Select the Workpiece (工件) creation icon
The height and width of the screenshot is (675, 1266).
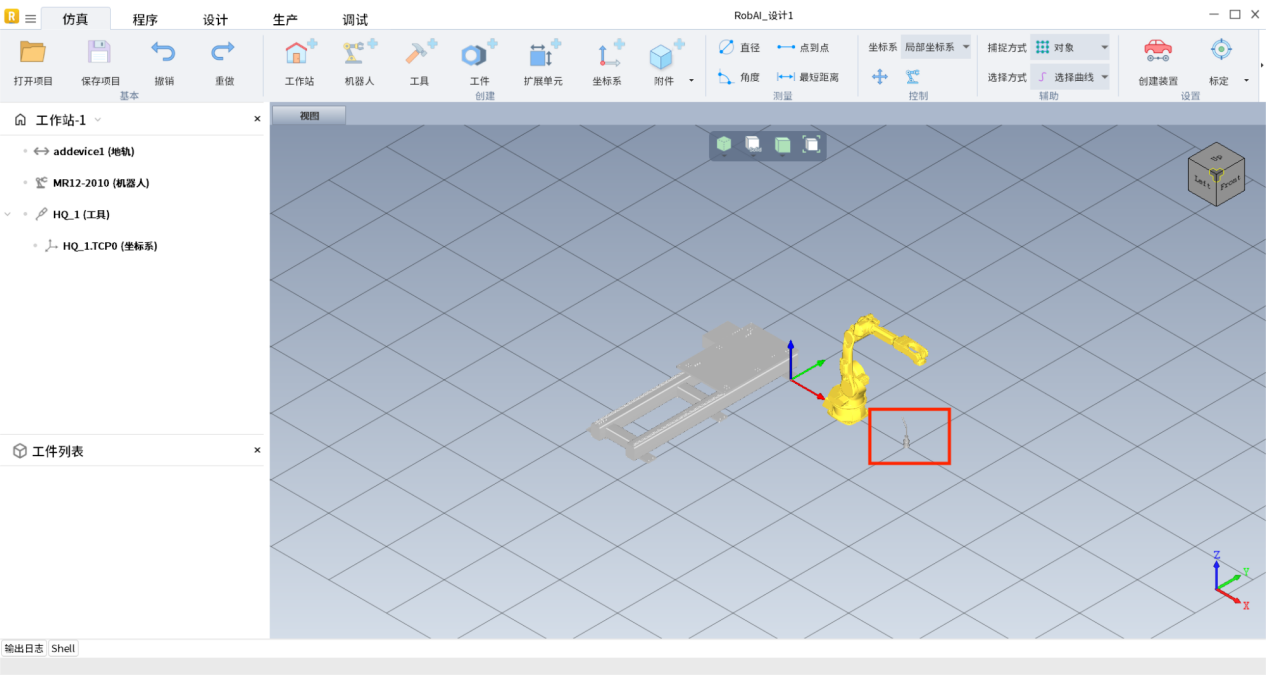478,55
